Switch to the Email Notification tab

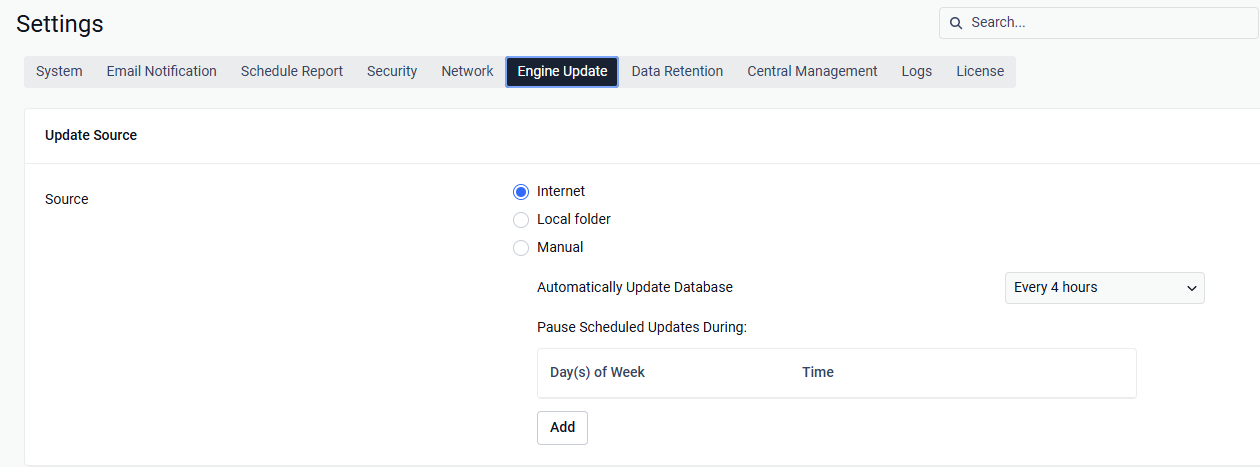[x=162, y=72]
